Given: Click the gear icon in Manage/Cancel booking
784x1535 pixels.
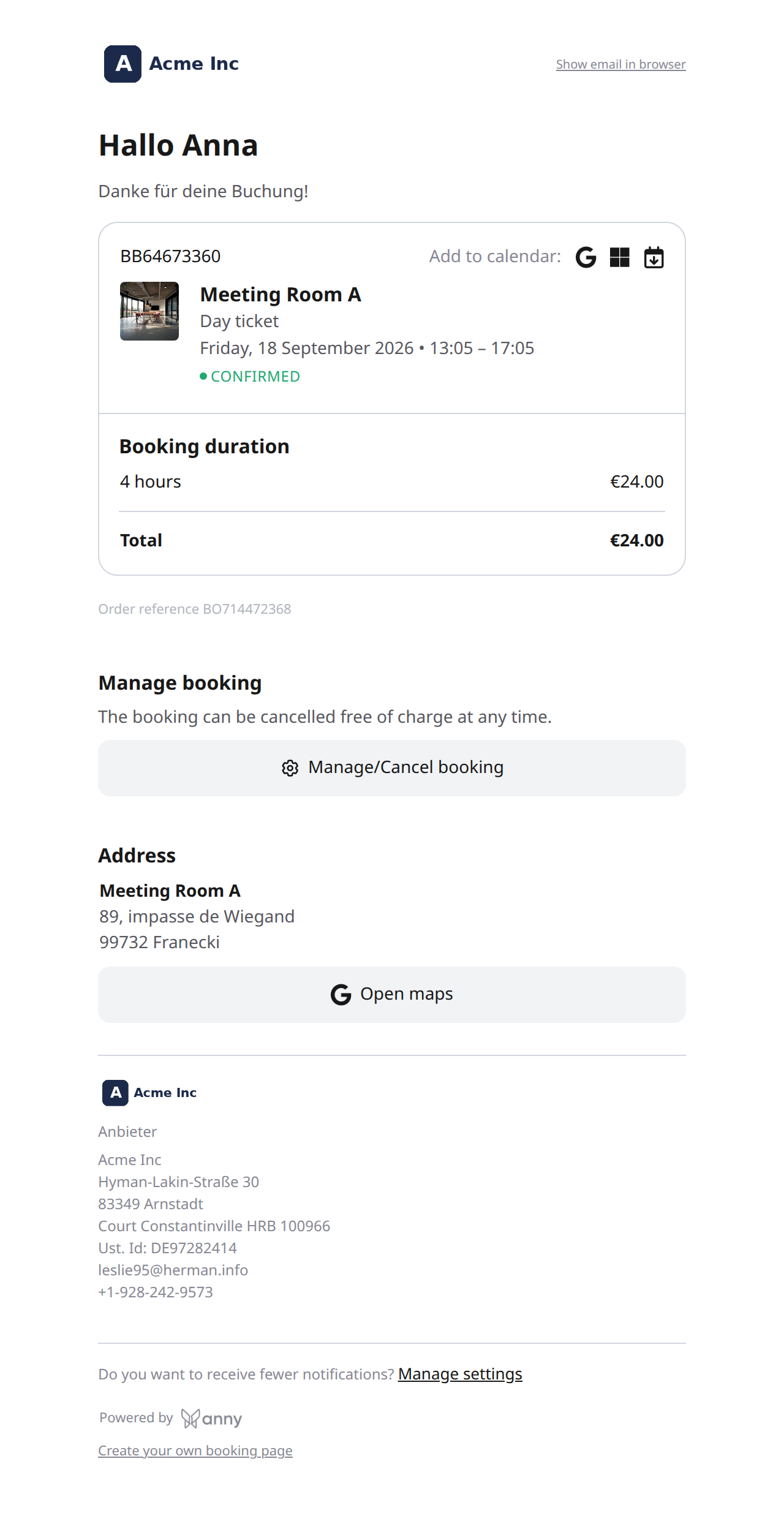Looking at the screenshot, I should pyautogui.click(x=290, y=768).
